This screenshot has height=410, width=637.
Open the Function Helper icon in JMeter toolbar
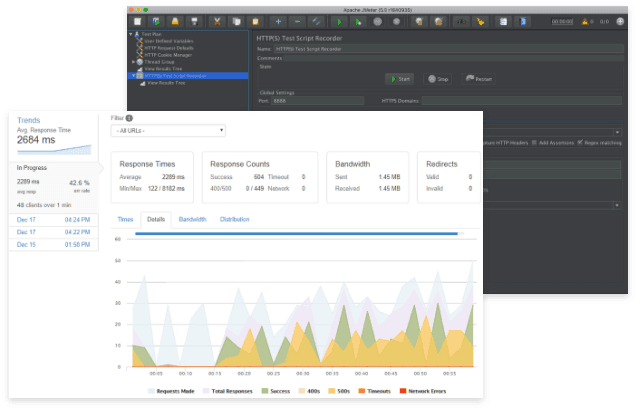tap(503, 22)
